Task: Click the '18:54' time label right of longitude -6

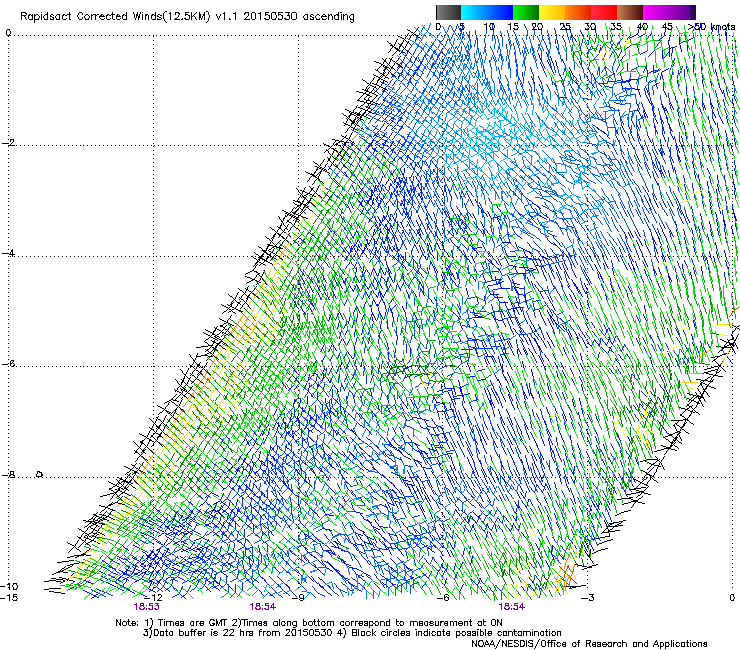Action: point(512,607)
